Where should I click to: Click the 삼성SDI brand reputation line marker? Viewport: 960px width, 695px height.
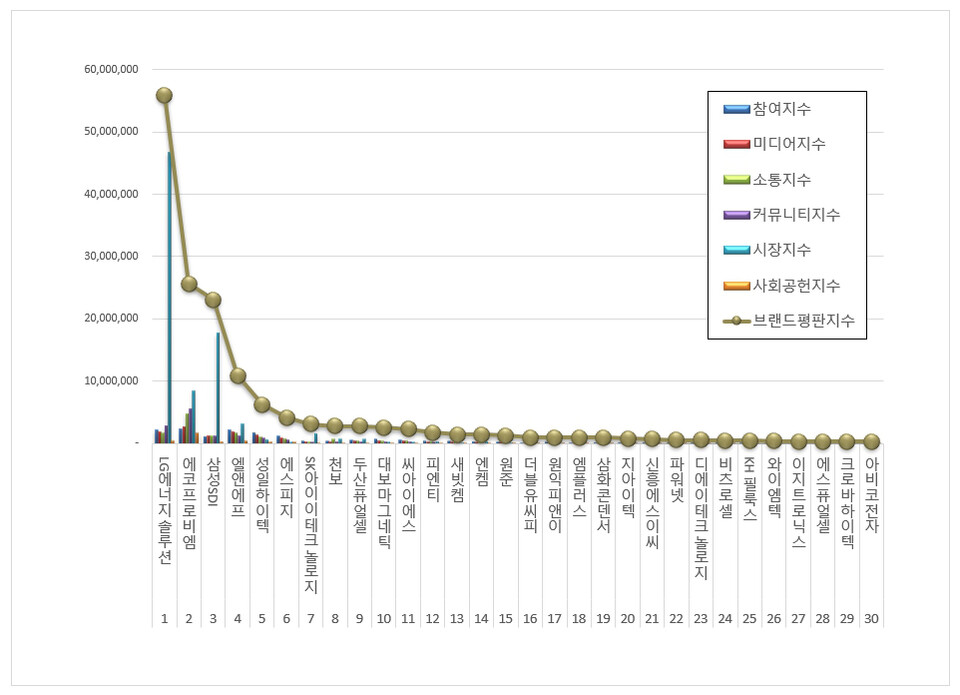[213, 300]
